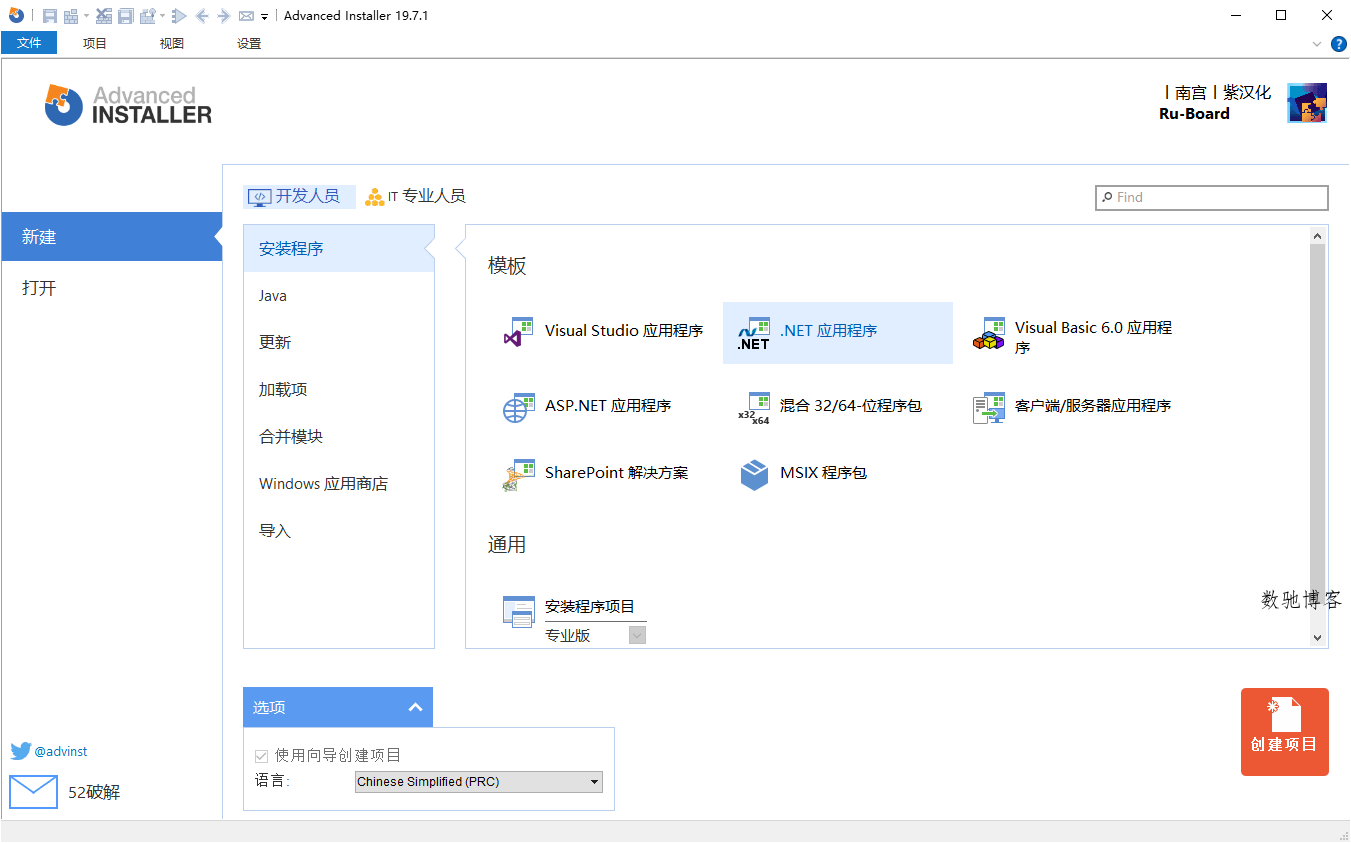Open the 专业版 edition dropdown

click(637, 635)
